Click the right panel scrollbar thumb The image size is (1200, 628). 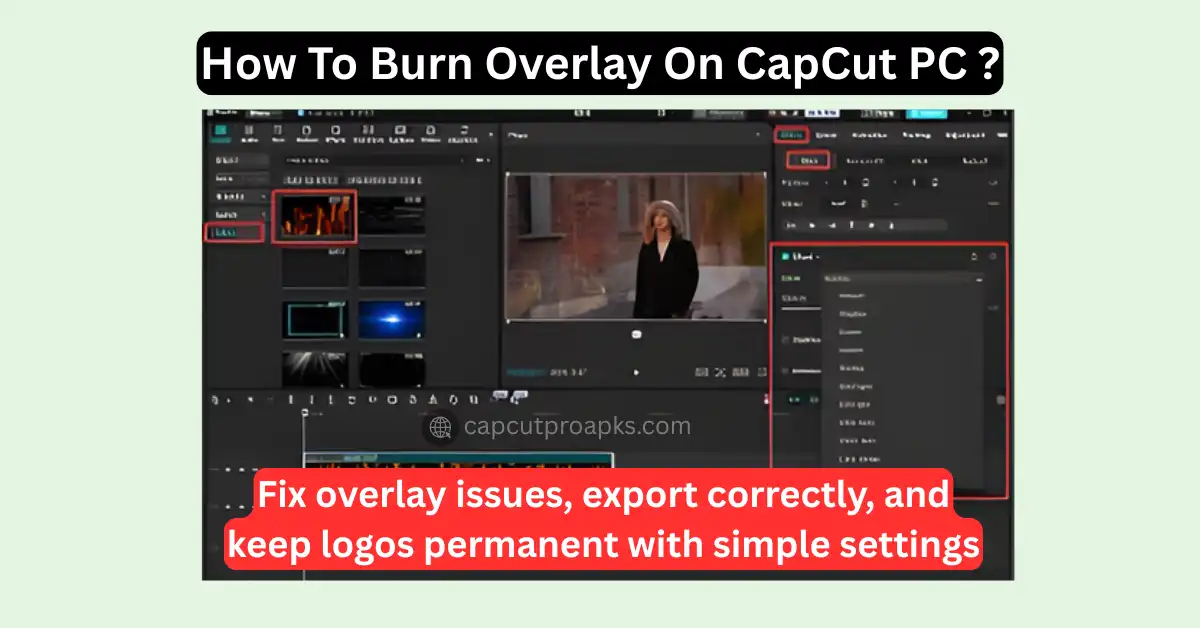[1000, 400]
